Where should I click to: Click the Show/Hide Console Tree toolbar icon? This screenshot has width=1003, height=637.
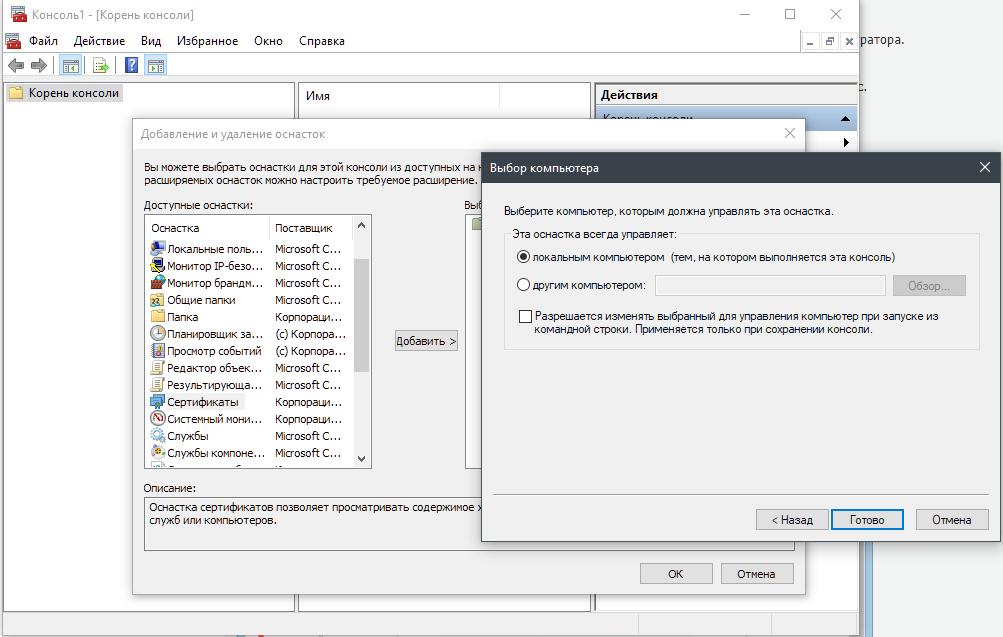71,66
